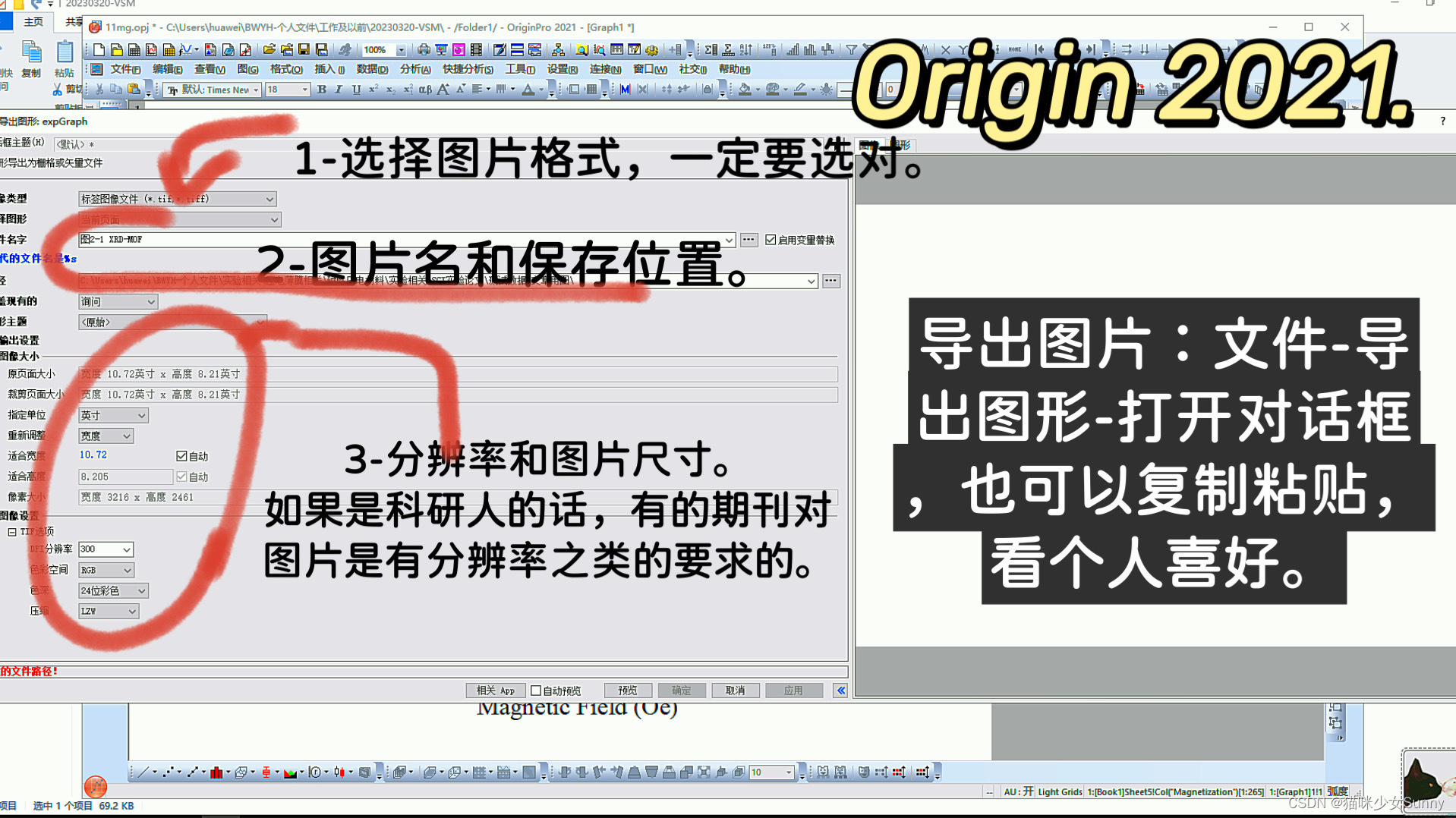The image size is (1456, 818).
Task: Click the 取消 button
Action: 735,691
